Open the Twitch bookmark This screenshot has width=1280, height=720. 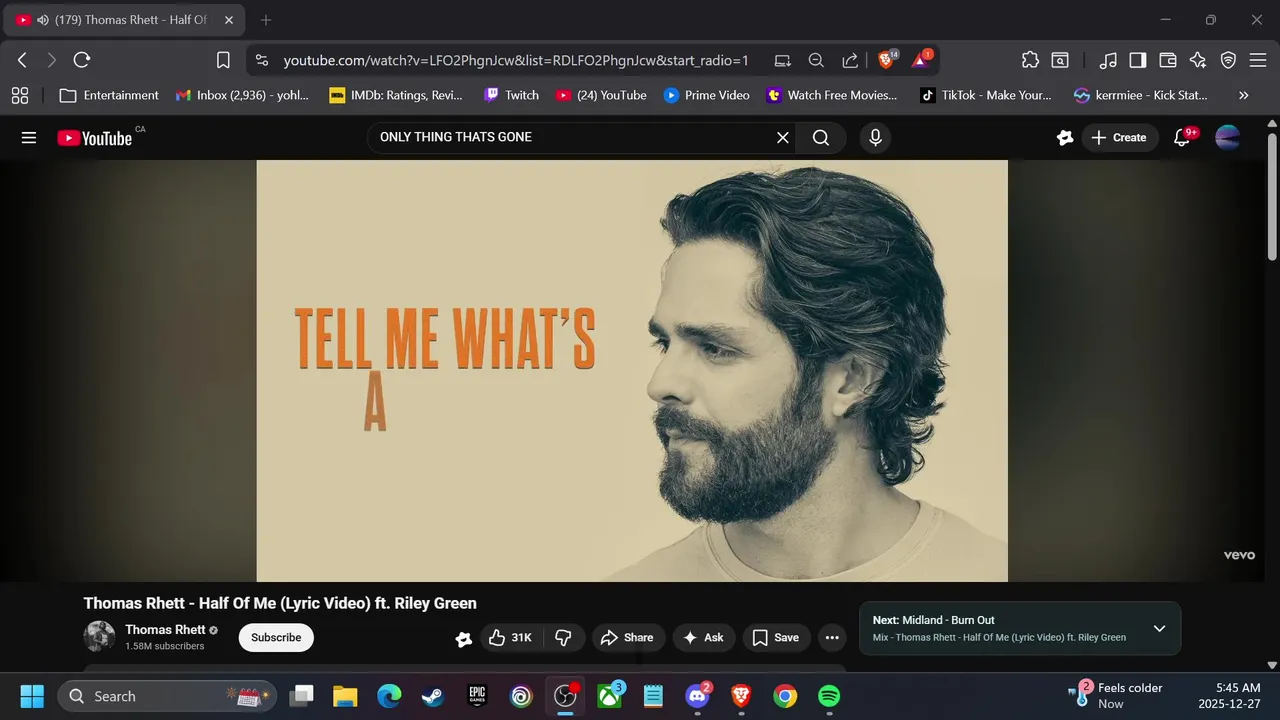pyautogui.click(x=511, y=95)
